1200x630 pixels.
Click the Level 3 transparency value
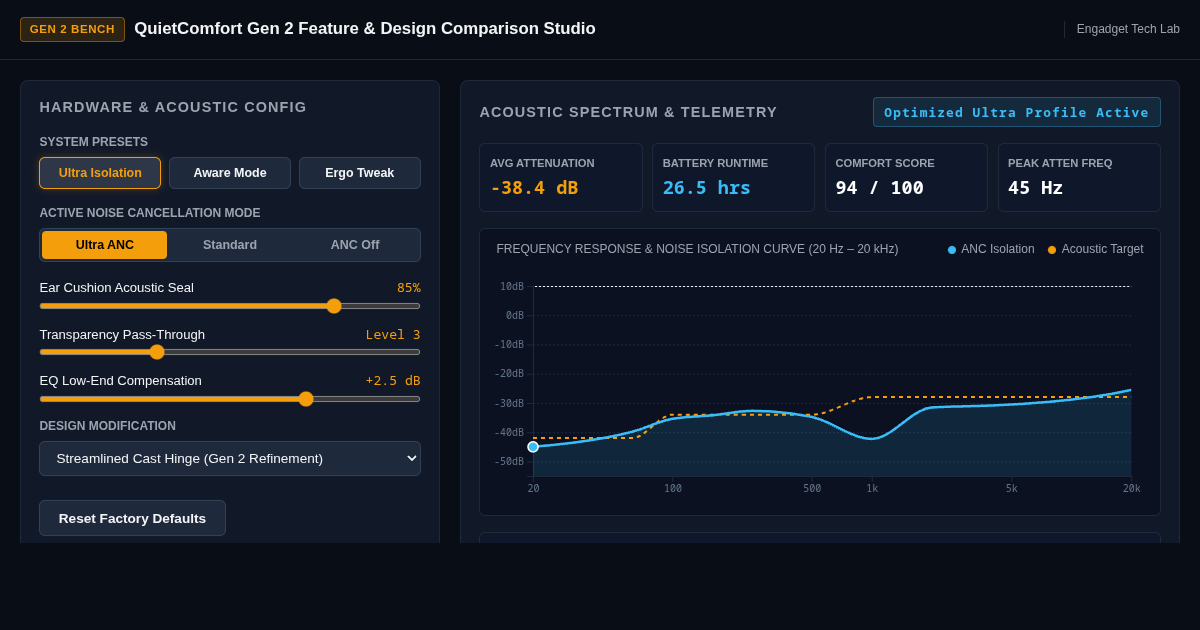point(393,335)
